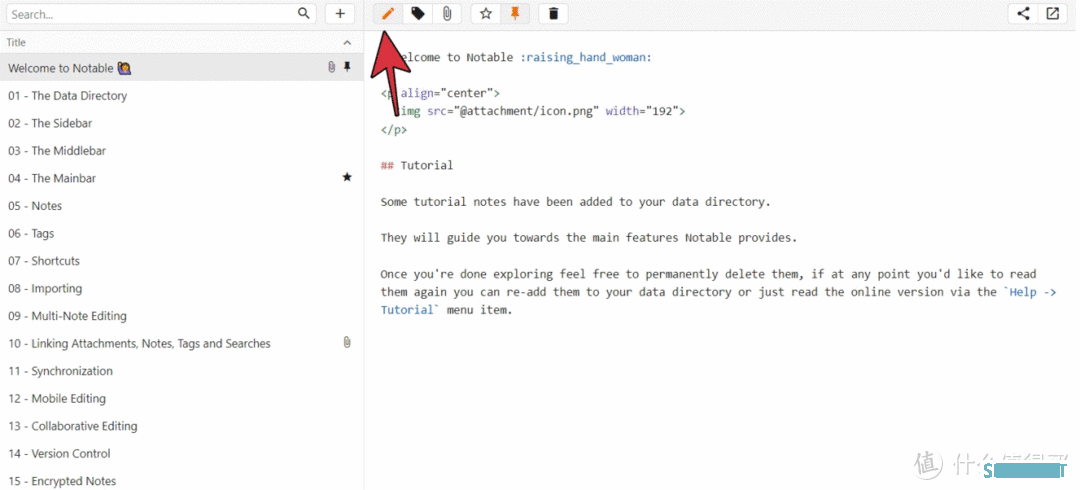Image resolution: width=1080 pixels, height=490 pixels.
Task: Open note 07 - Shortcuts
Action: [182, 261]
